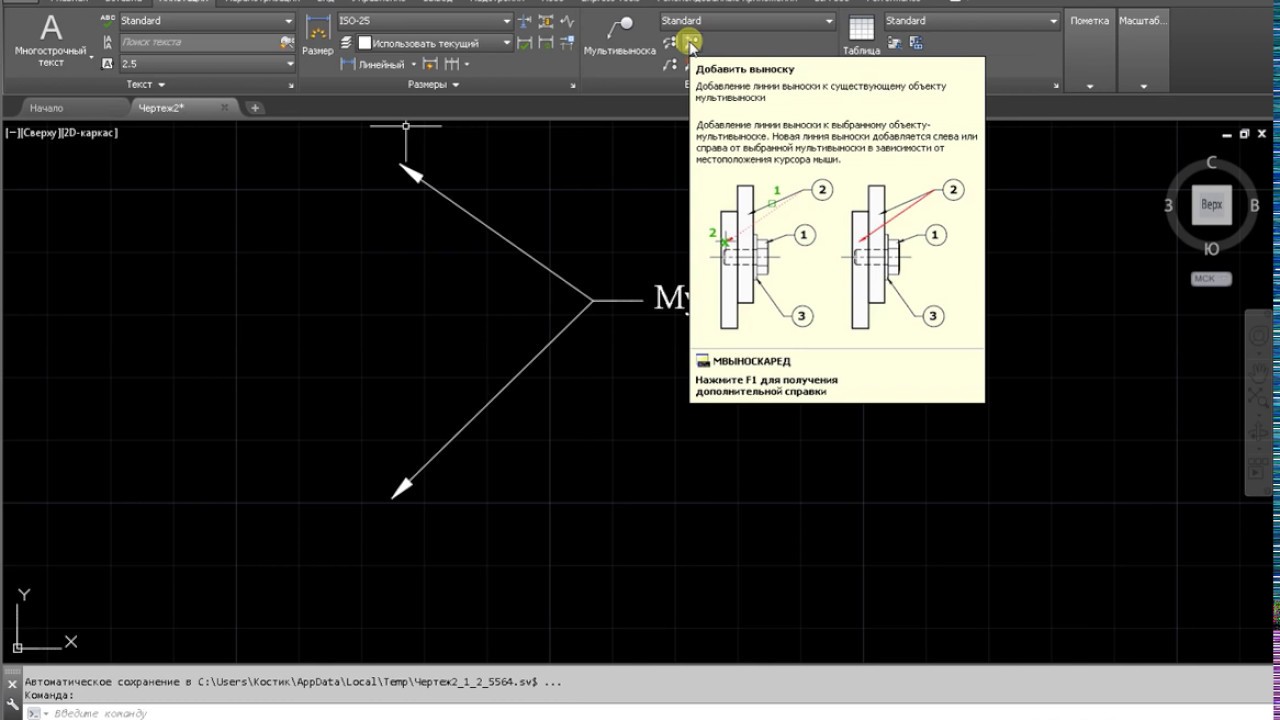The image size is (1280, 720).
Task: Switch to the Начало tab
Action: click(x=47, y=108)
